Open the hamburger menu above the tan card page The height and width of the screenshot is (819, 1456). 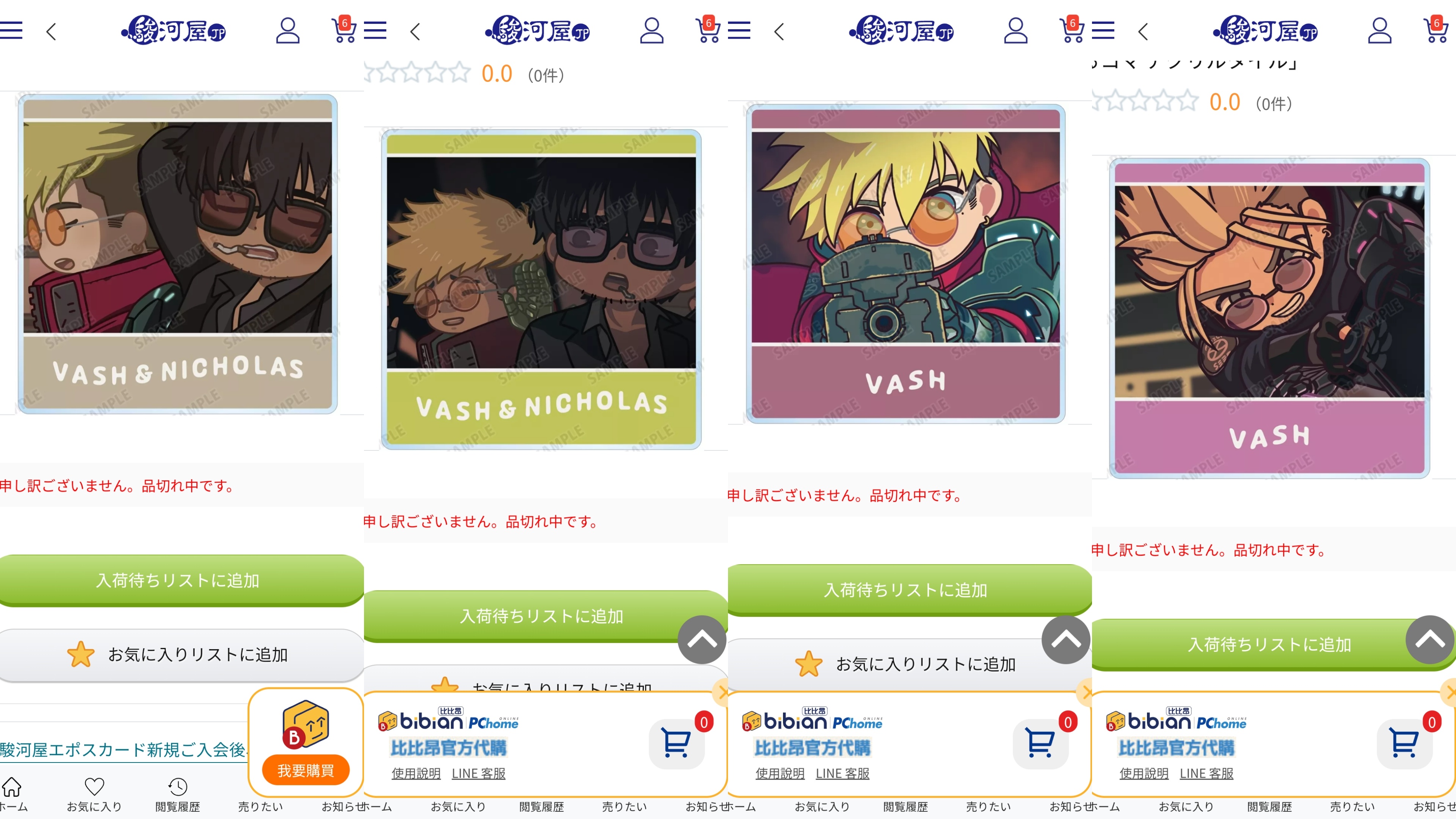click(x=11, y=30)
